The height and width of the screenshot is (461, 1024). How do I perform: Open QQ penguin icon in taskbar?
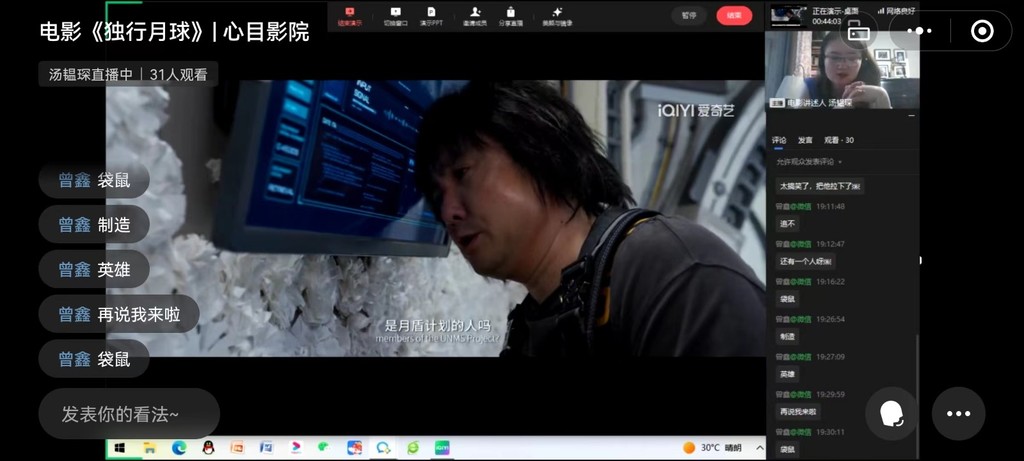point(208,448)
